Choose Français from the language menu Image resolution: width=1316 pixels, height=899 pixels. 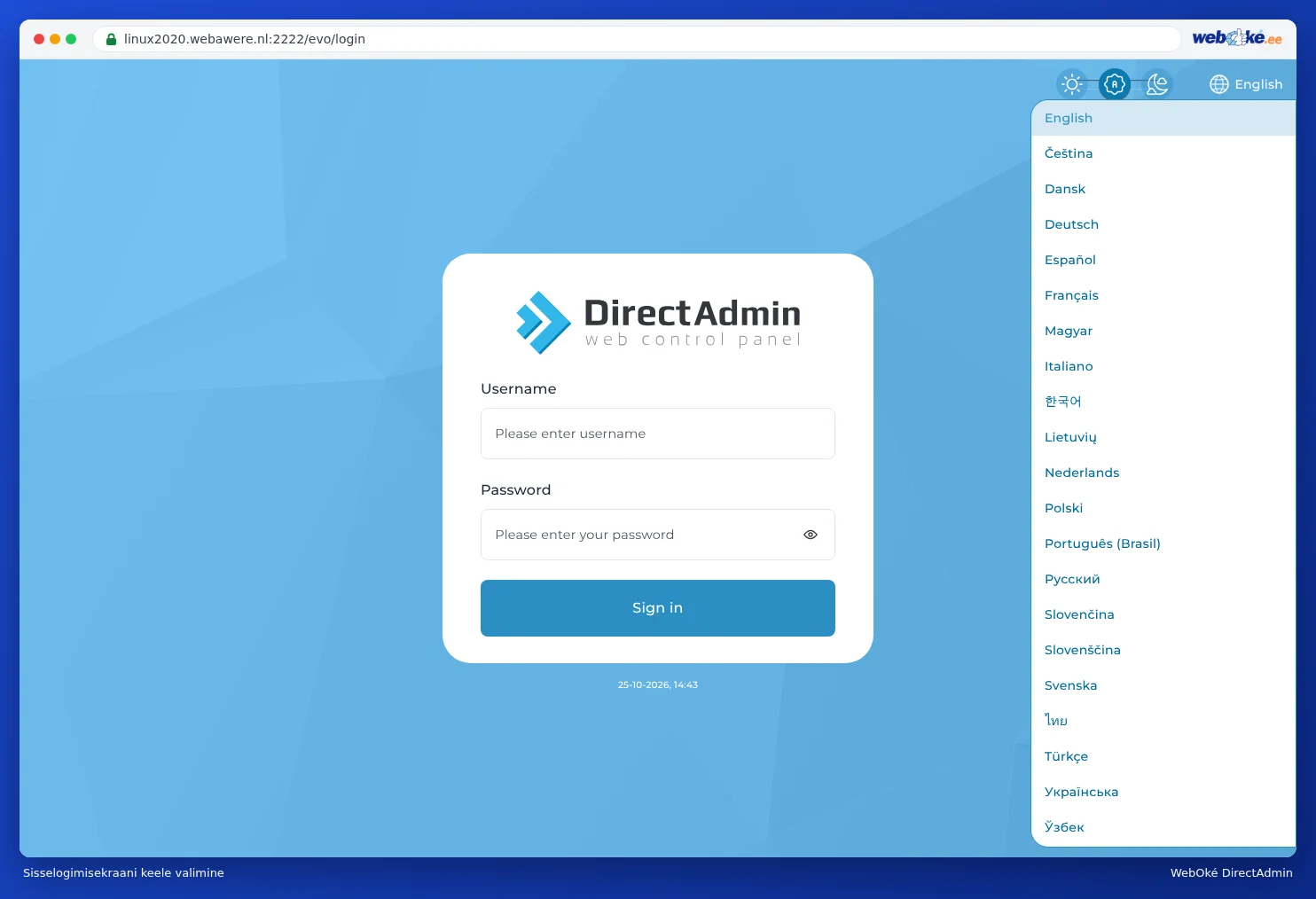click(1163, 295)
